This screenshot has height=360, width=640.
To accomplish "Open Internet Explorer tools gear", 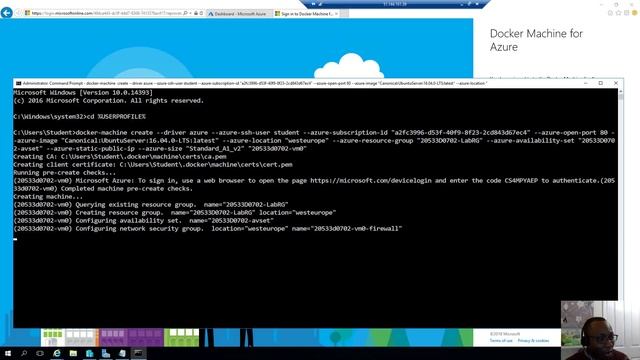I will [x=627, y=13].
